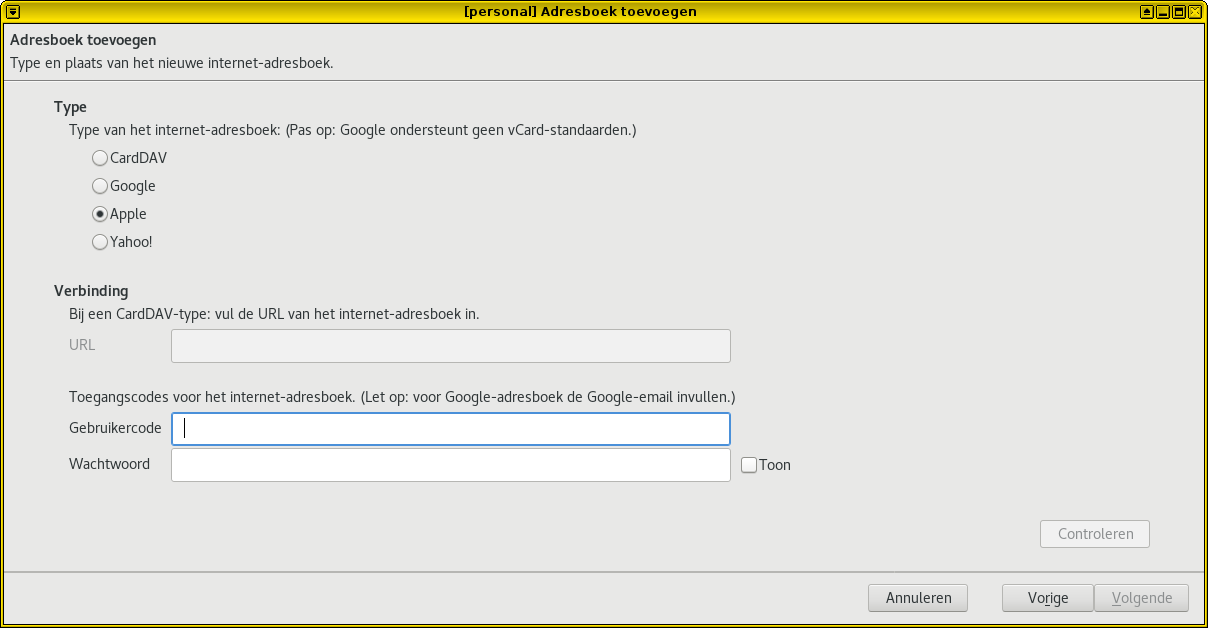Minimize the Adresboek toevoegen window

[x=1163, y=12]
